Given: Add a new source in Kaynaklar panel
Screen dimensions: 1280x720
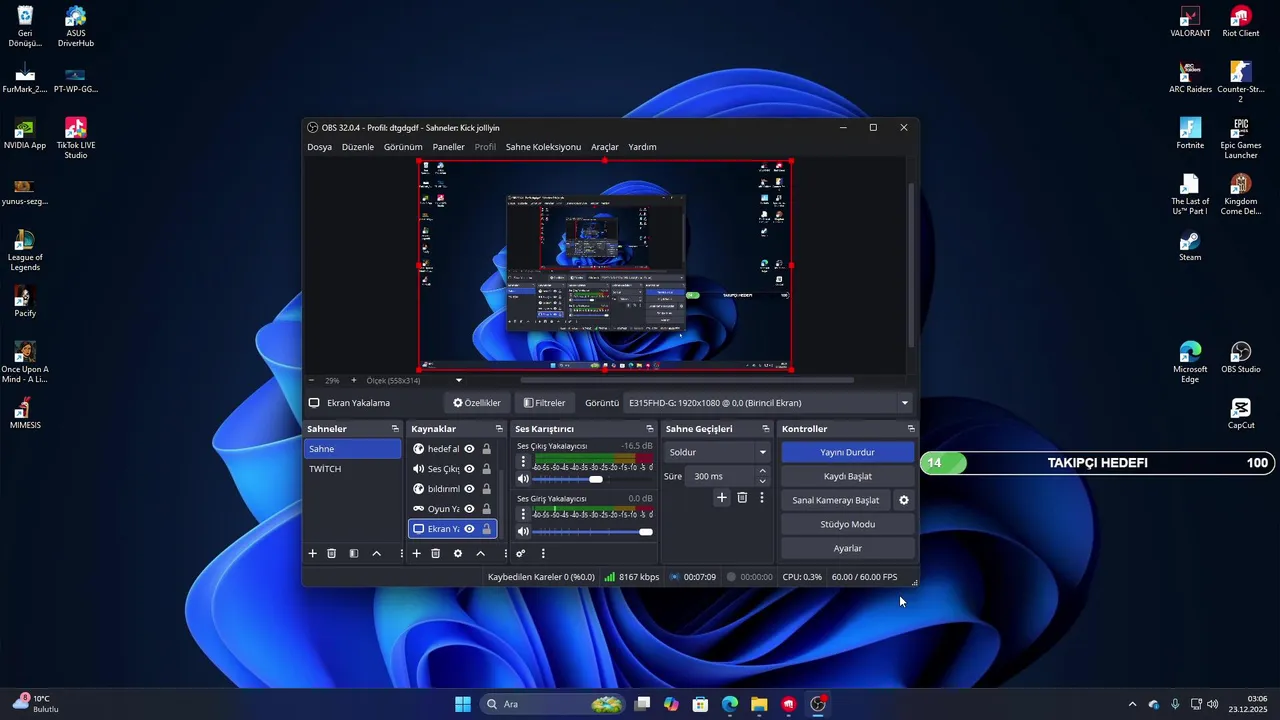Looking at the screenshot, I should coord(416,553).
